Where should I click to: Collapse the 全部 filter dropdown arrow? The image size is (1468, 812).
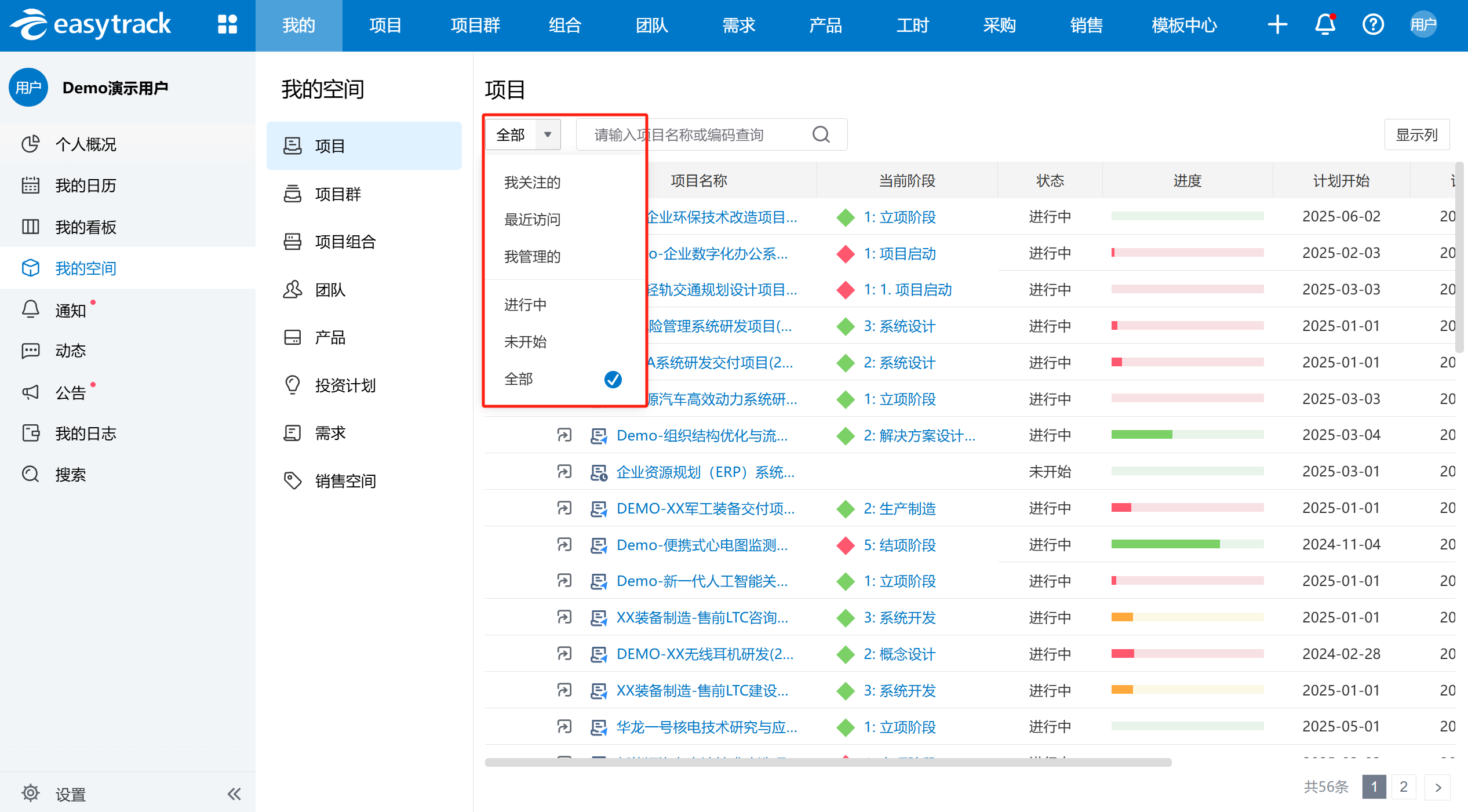[548, 135]
